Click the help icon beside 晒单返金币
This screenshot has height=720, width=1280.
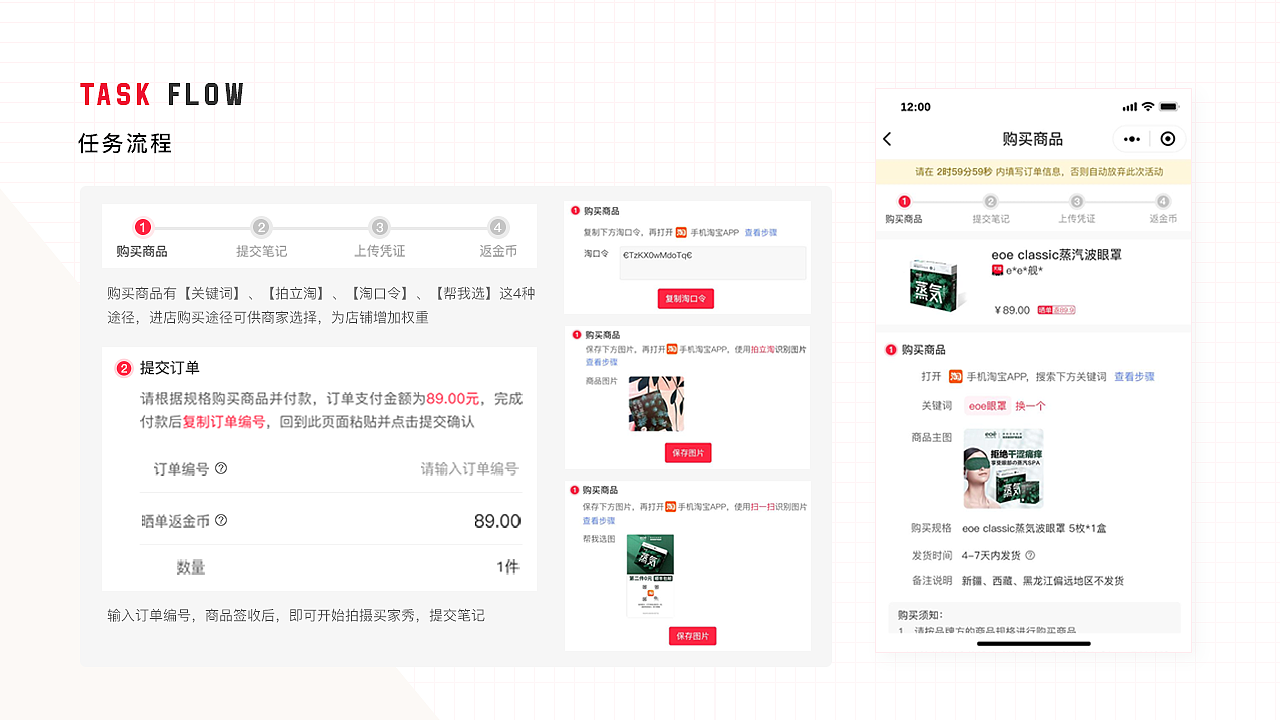coord(221,520)
